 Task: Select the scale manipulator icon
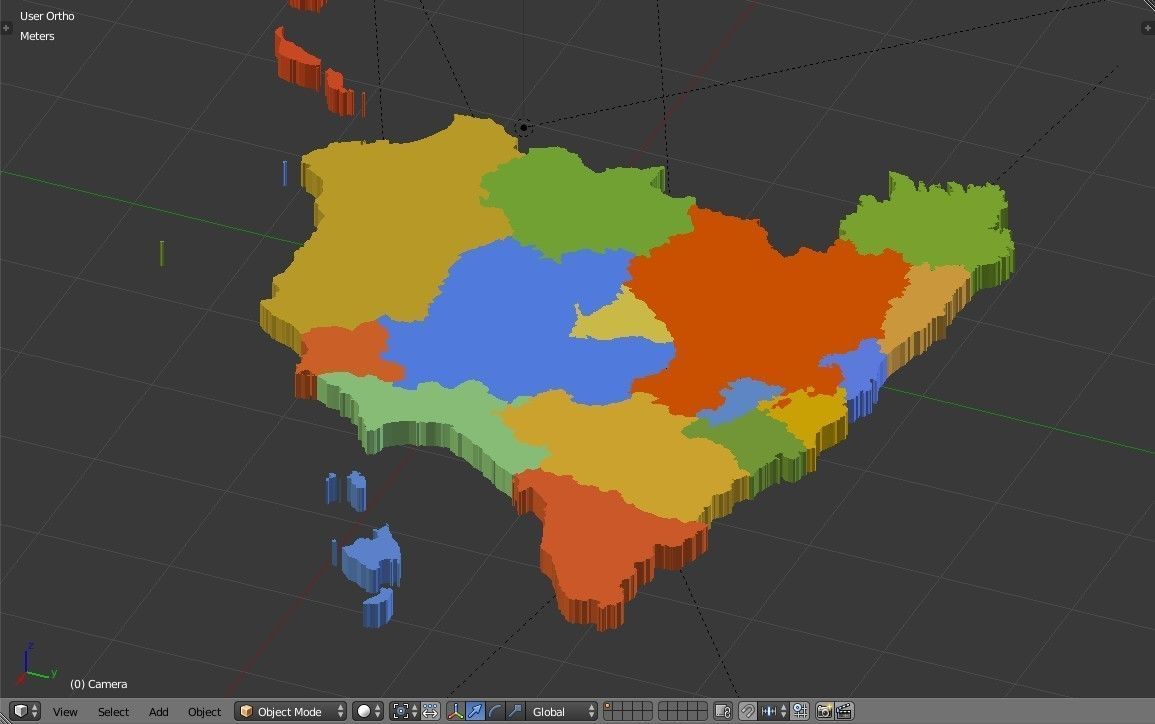pos(515,711)
